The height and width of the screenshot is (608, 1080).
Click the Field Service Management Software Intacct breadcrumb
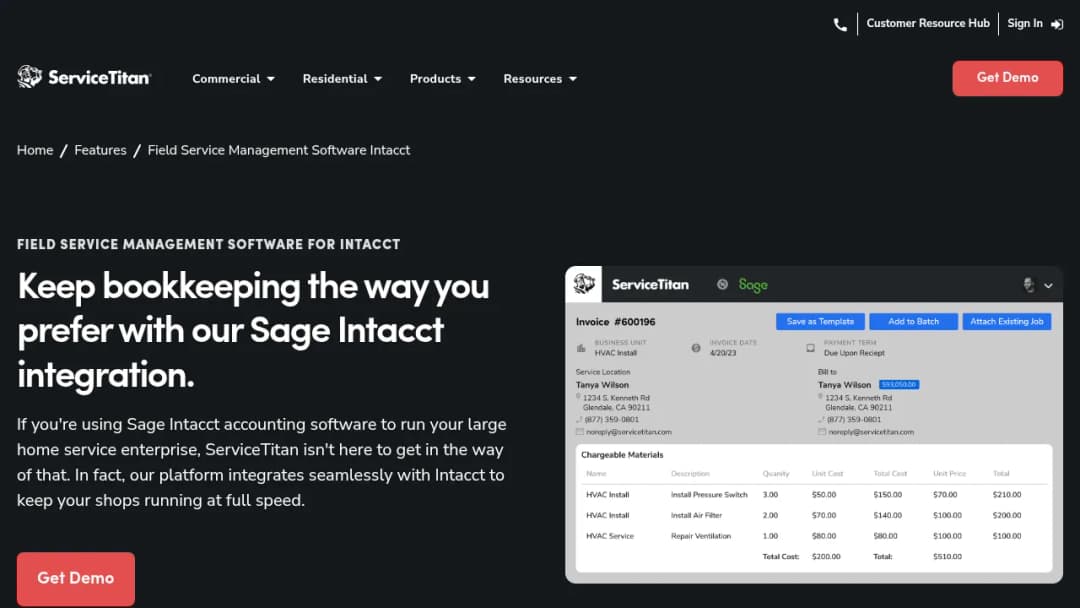[279, 150]
